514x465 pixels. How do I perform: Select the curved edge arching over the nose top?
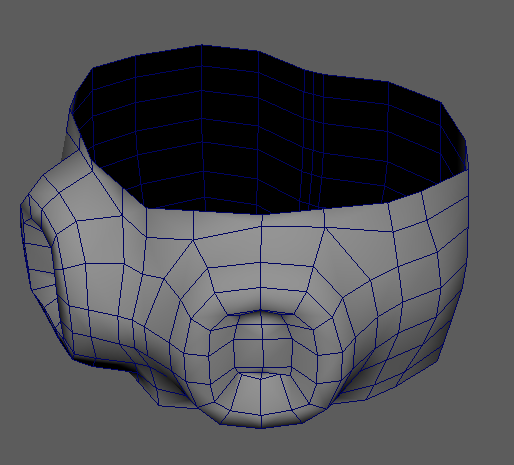261,312
